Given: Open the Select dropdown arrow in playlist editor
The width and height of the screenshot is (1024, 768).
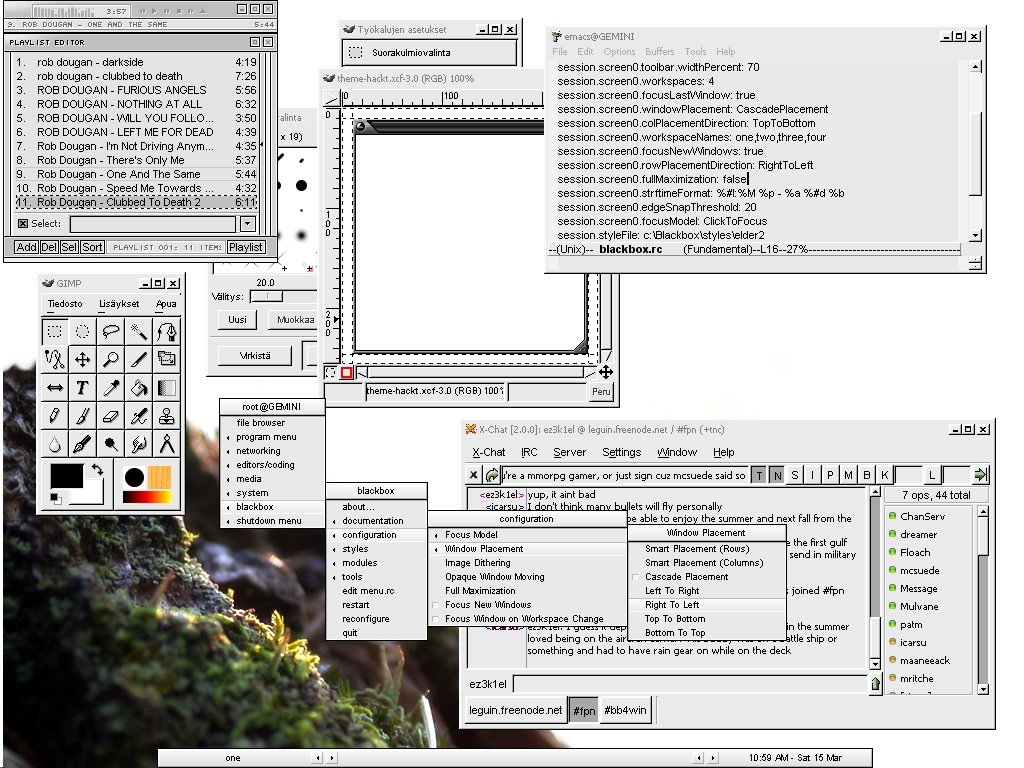Looking at the screenshot, I should point(248,224).
